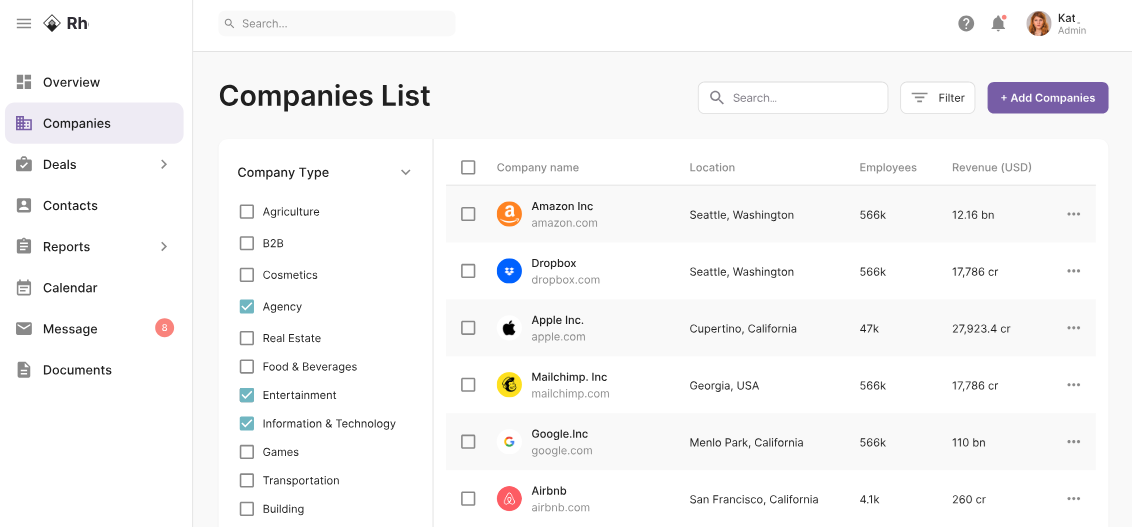Open the three-dot menu for Dropbox

pos(1073,271)
